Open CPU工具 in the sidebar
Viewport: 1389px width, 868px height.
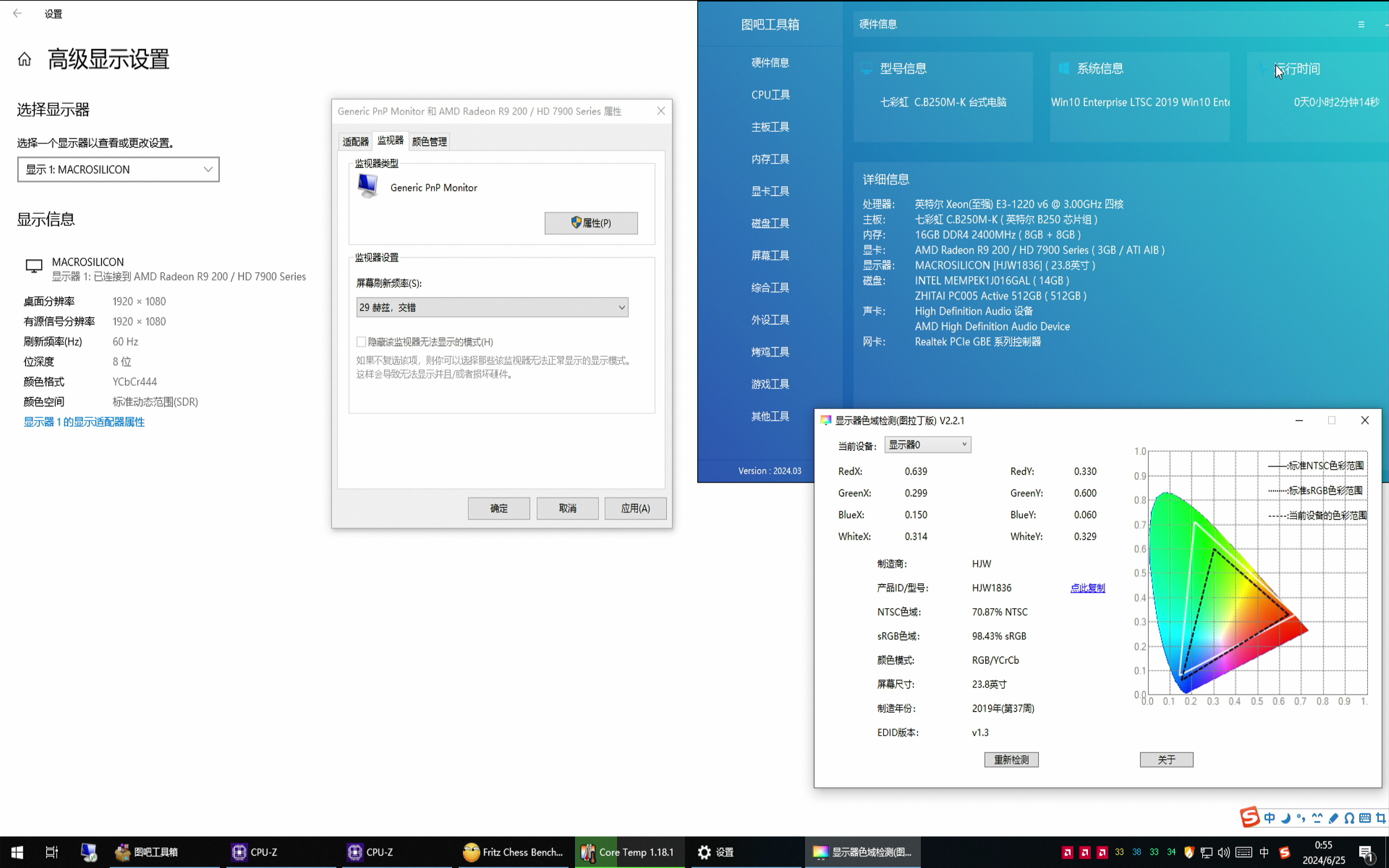(770, 95)
